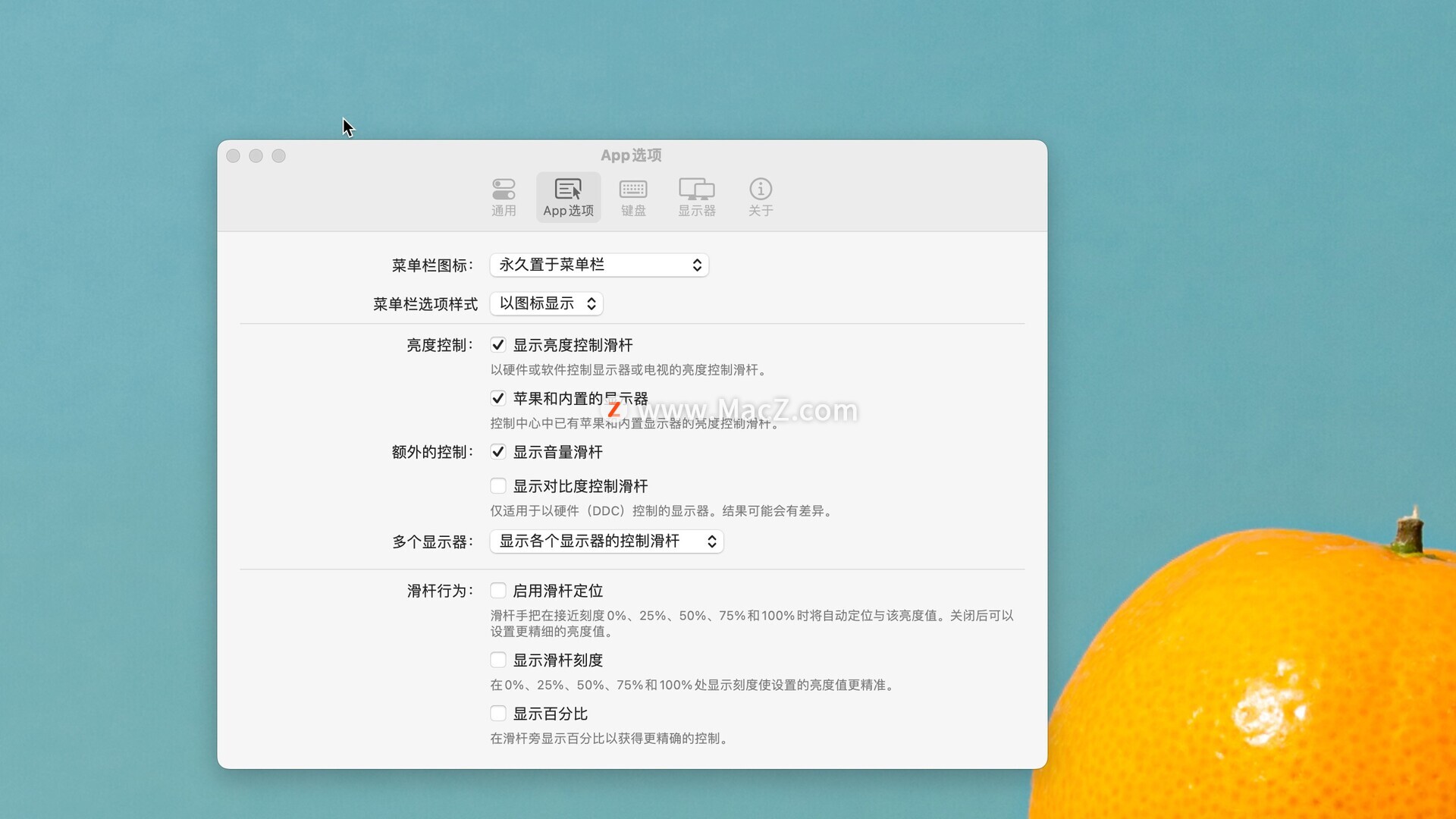Click the App 选项 window title text

631,155
